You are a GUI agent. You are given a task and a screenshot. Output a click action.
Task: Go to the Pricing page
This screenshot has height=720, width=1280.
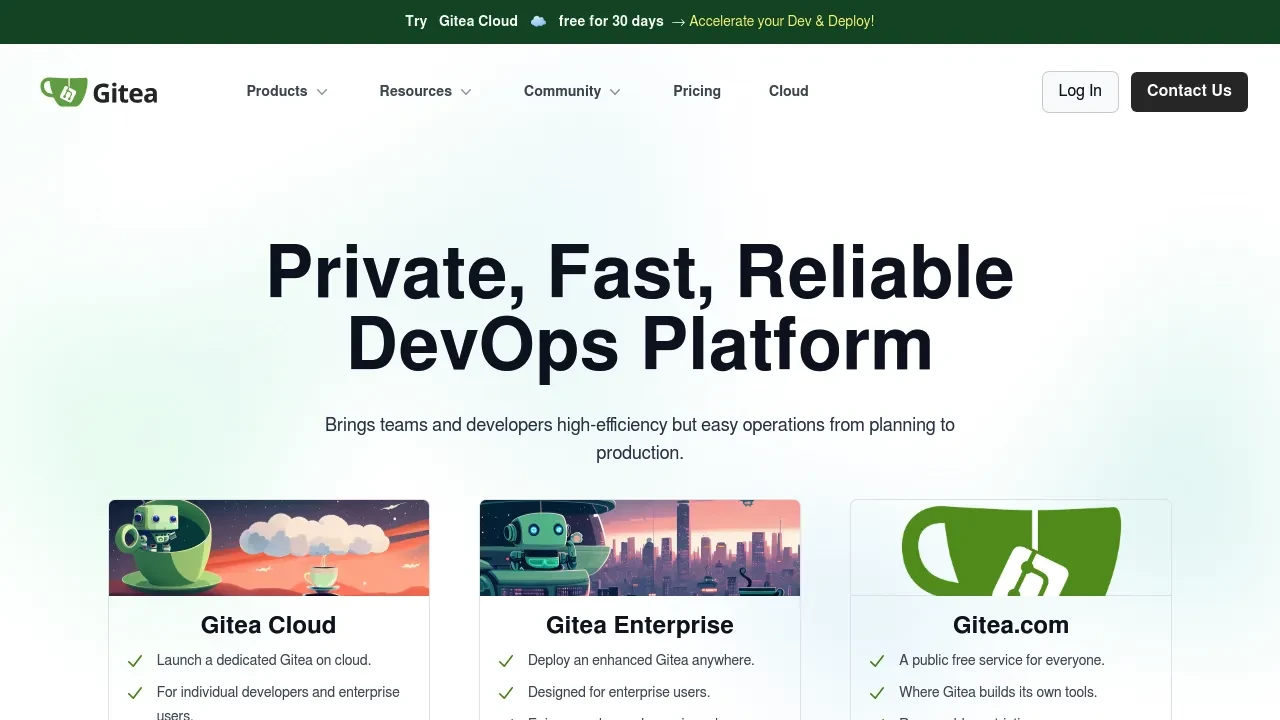pos(697,91)
